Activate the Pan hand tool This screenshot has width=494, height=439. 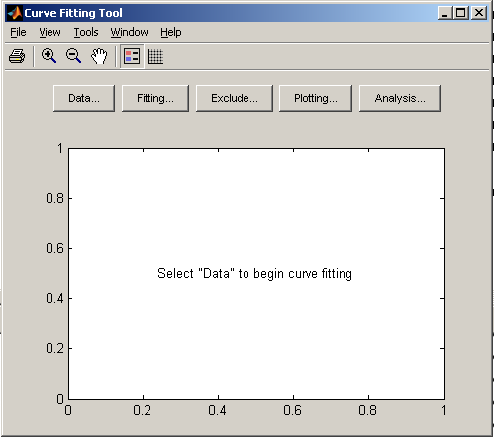click(99, 56)
